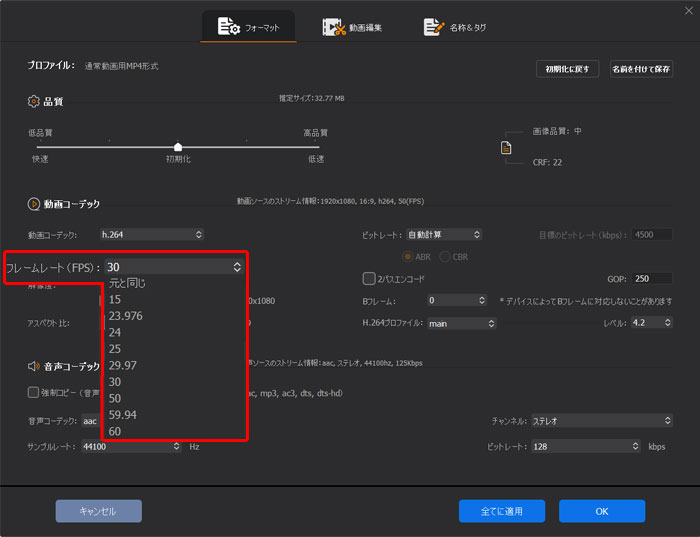Select 23.976 fps option
This screenshot has width=700, height=537.
click(x=125, y=316)
